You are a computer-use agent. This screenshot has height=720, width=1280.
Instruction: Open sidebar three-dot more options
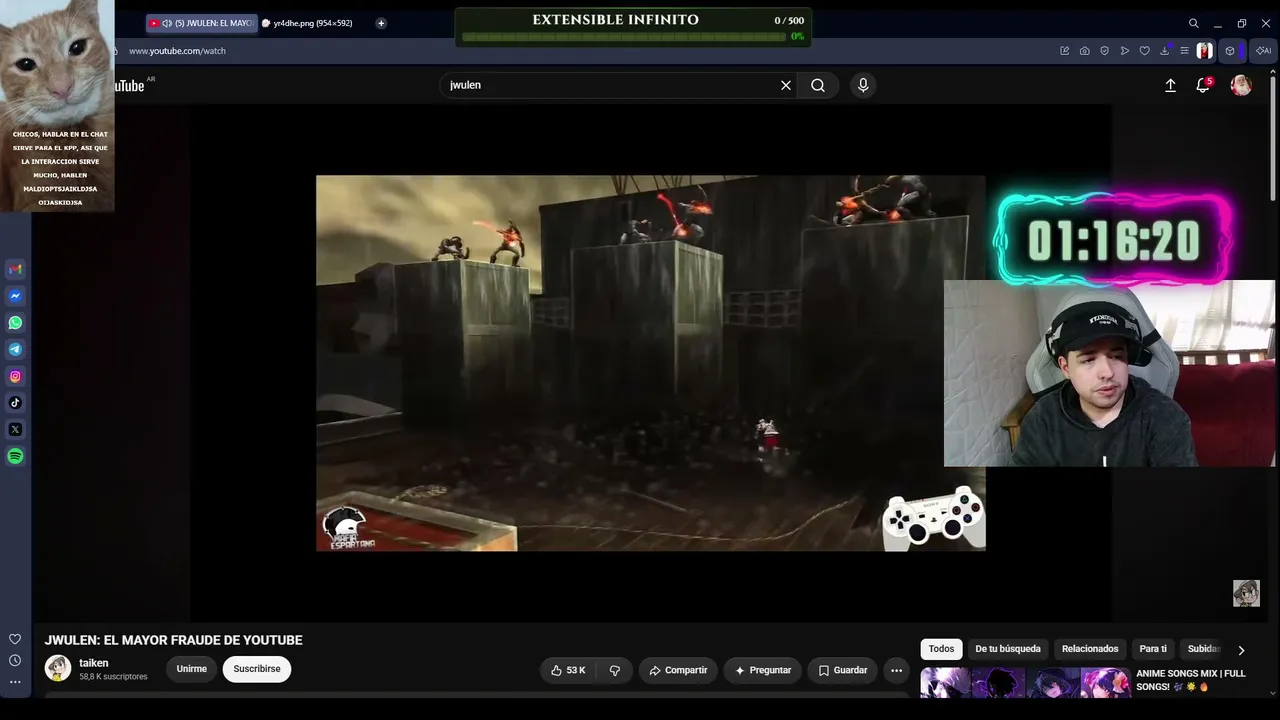click(15, 682)
